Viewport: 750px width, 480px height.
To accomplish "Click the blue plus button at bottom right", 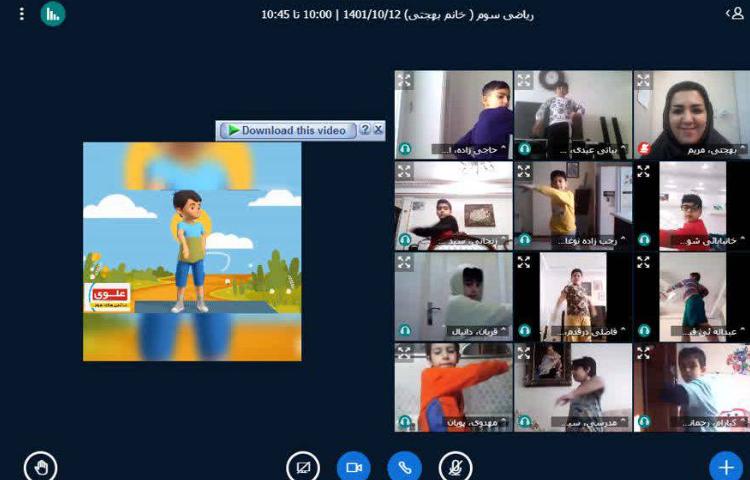I will point(725,467).
